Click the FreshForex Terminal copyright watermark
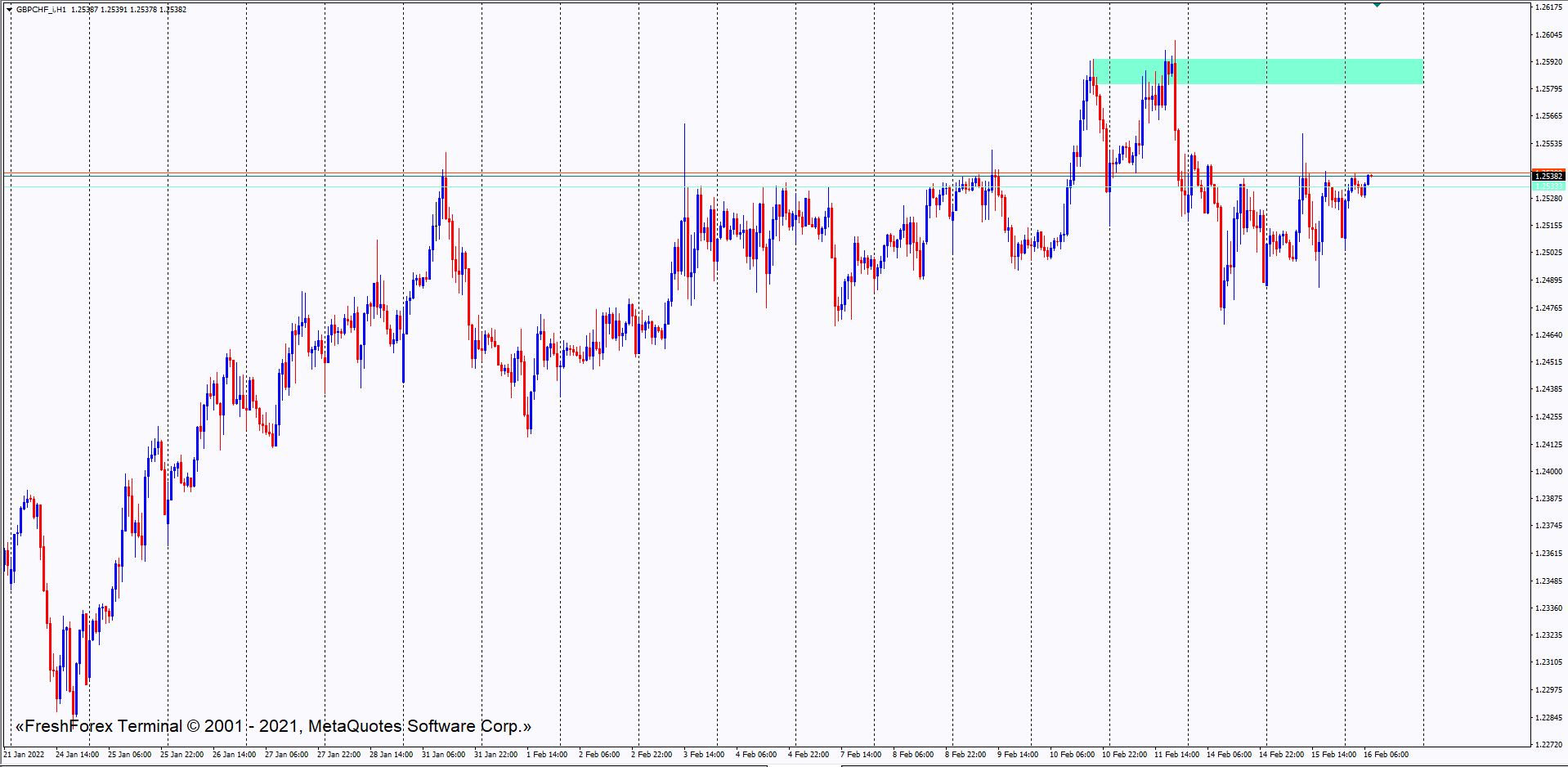This screenshot has height=767, width=1568. (273, 726)
